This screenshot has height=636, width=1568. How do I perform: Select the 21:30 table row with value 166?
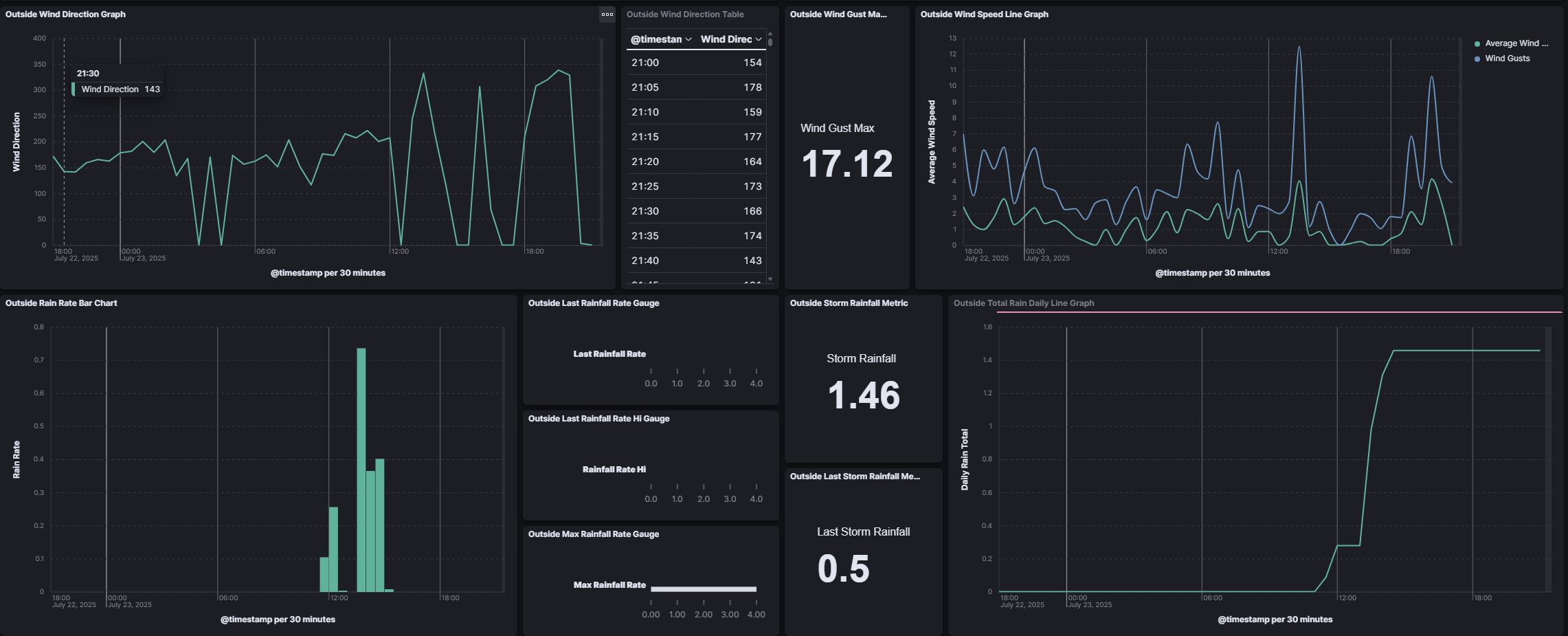coord(696,211)
